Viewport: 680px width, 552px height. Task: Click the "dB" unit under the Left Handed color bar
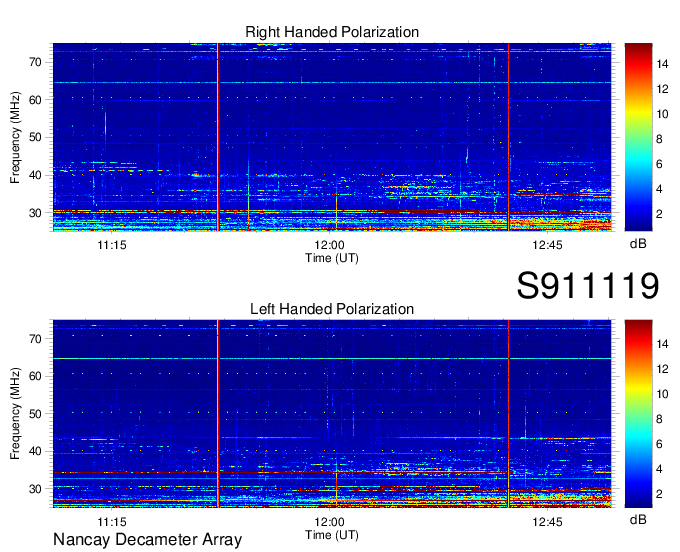click(x=638, y=519)
